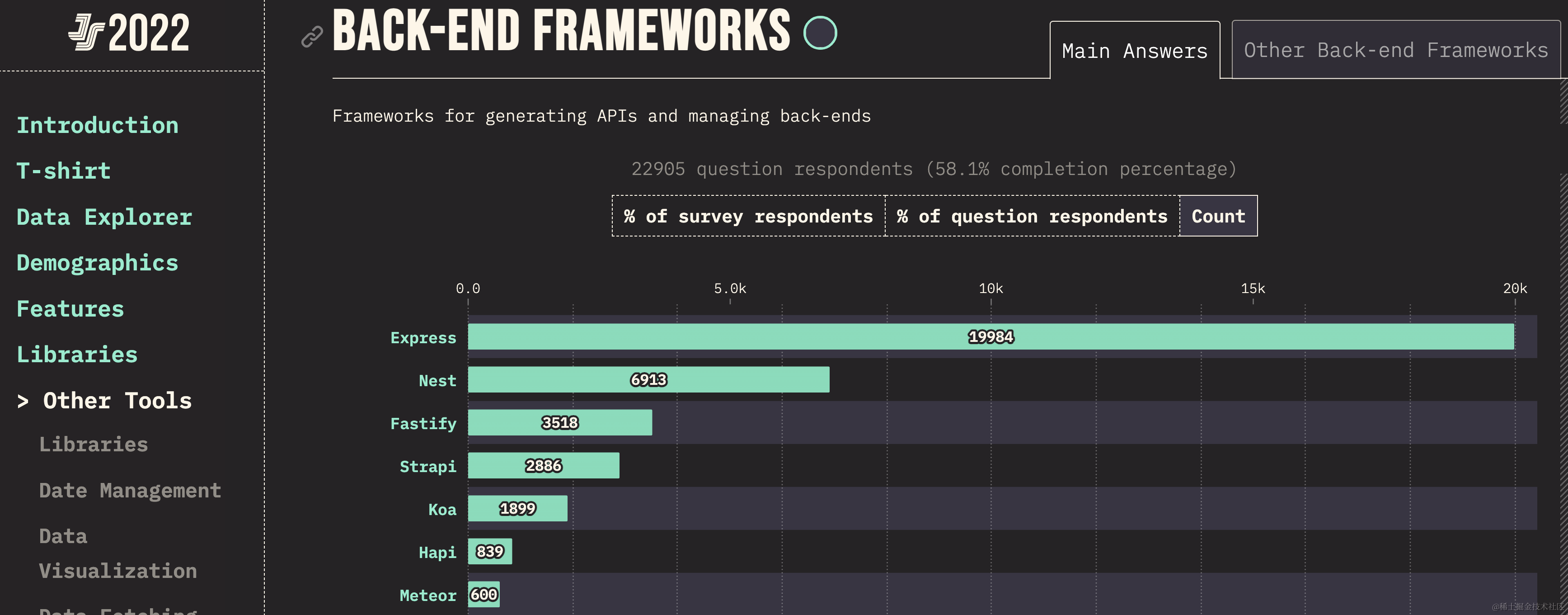Click the chain link permalink icon

click(x=312, y=37)
